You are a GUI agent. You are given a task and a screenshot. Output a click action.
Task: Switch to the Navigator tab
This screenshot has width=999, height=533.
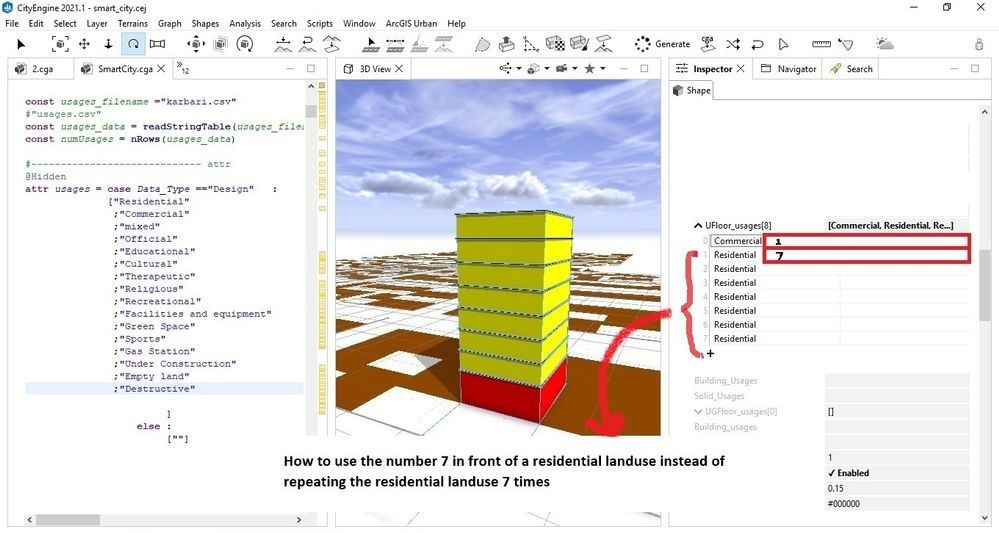[x=788, y=69]
